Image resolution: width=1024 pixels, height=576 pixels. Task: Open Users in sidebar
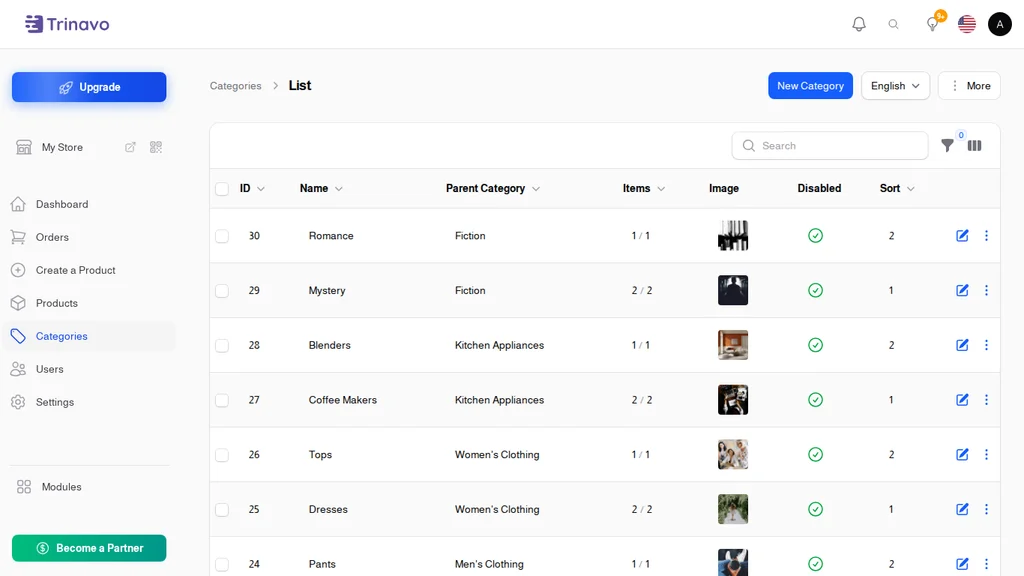tap(50, 369)
